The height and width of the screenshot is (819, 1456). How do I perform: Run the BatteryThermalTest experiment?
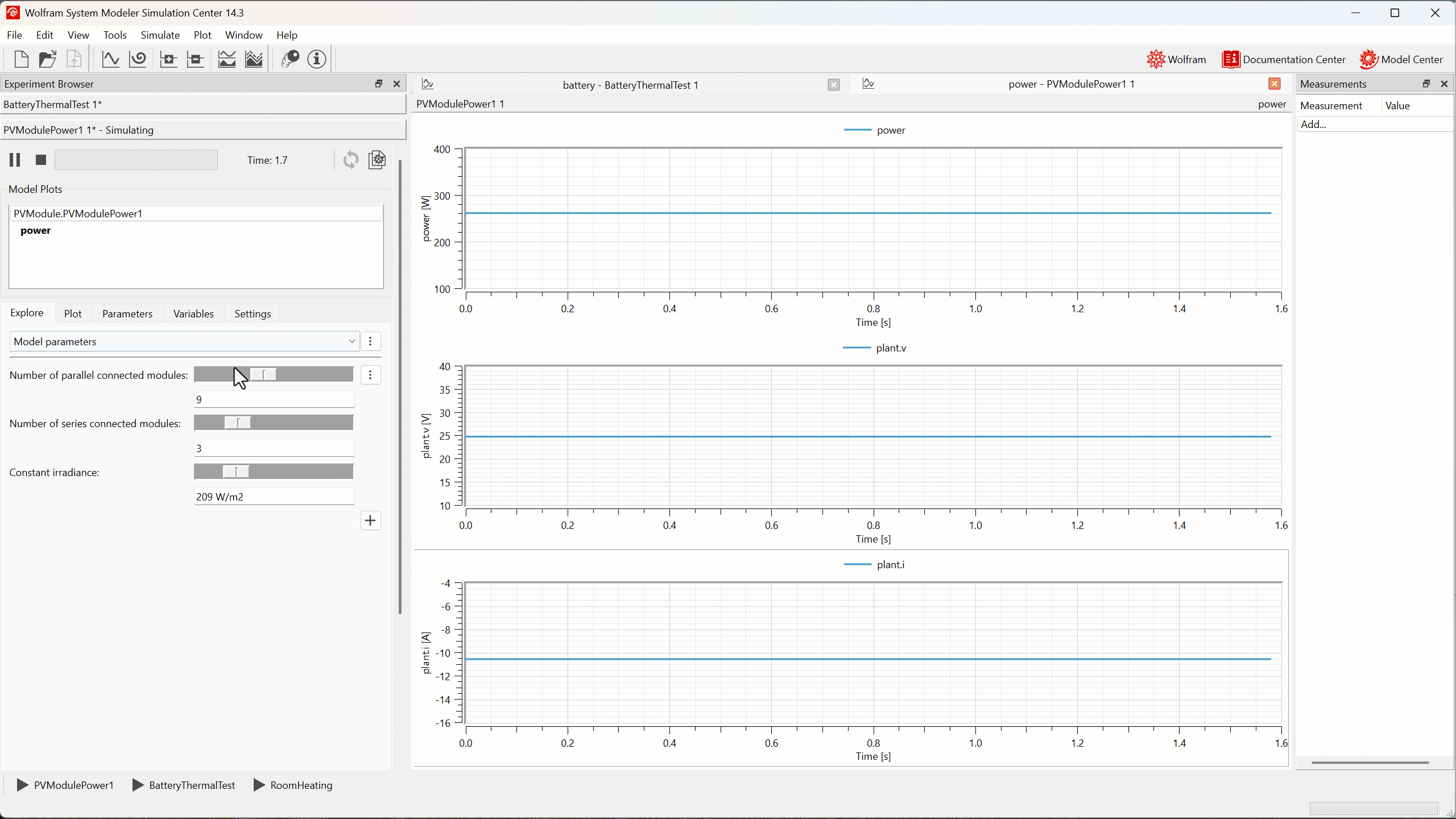[x=184, y=785]
